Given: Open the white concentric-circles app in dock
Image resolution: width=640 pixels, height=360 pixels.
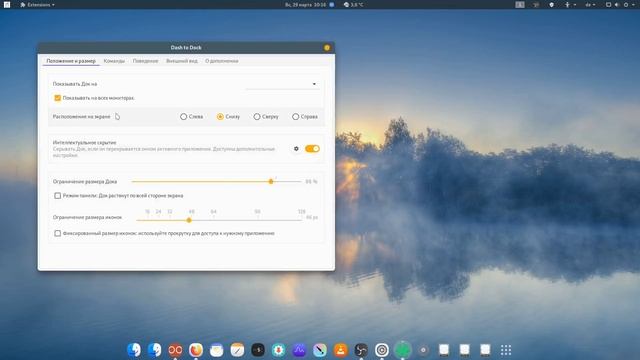Looking at the screenshot, I should [x=382, y=350].
